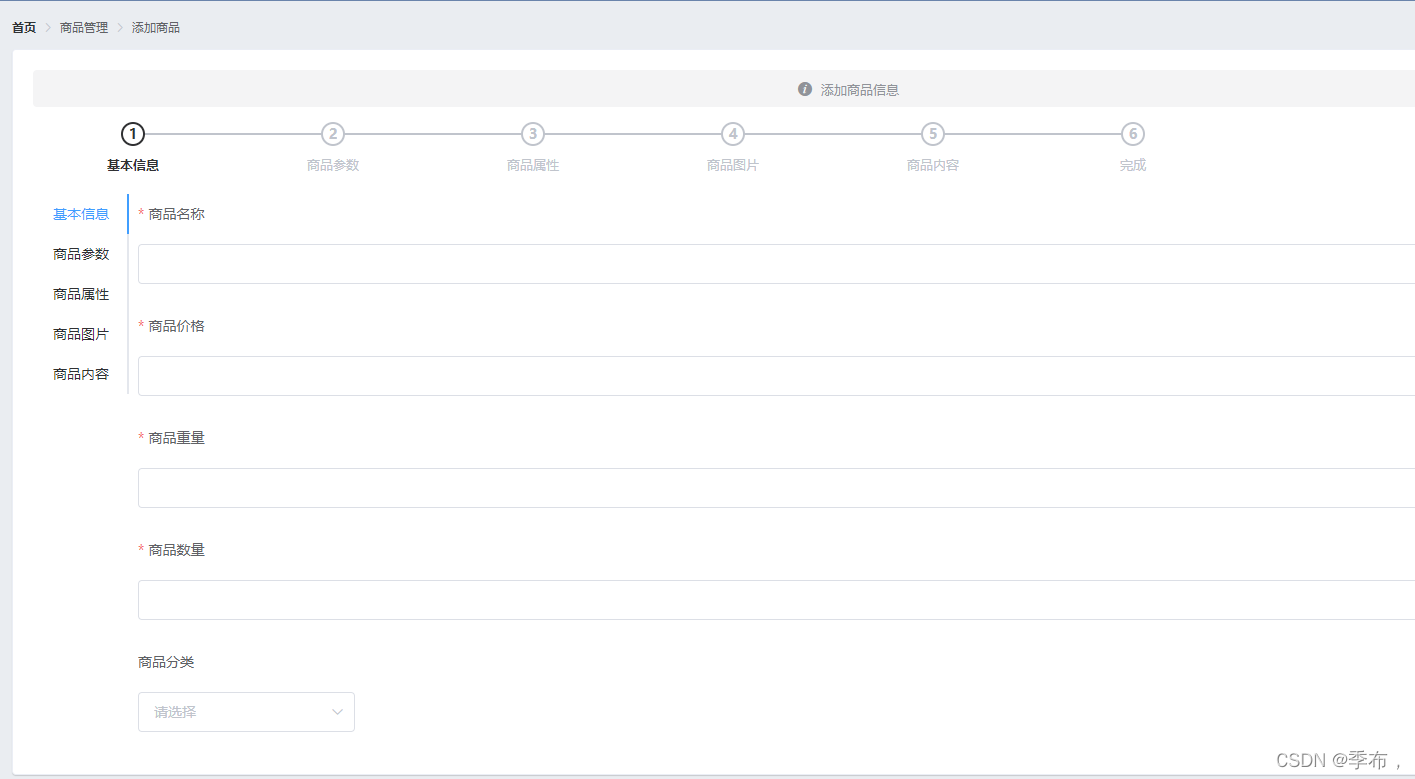Screen dimensions: 1415x779
Task: Click the 基本信息 step title under step 1
Action: (133, 165)
